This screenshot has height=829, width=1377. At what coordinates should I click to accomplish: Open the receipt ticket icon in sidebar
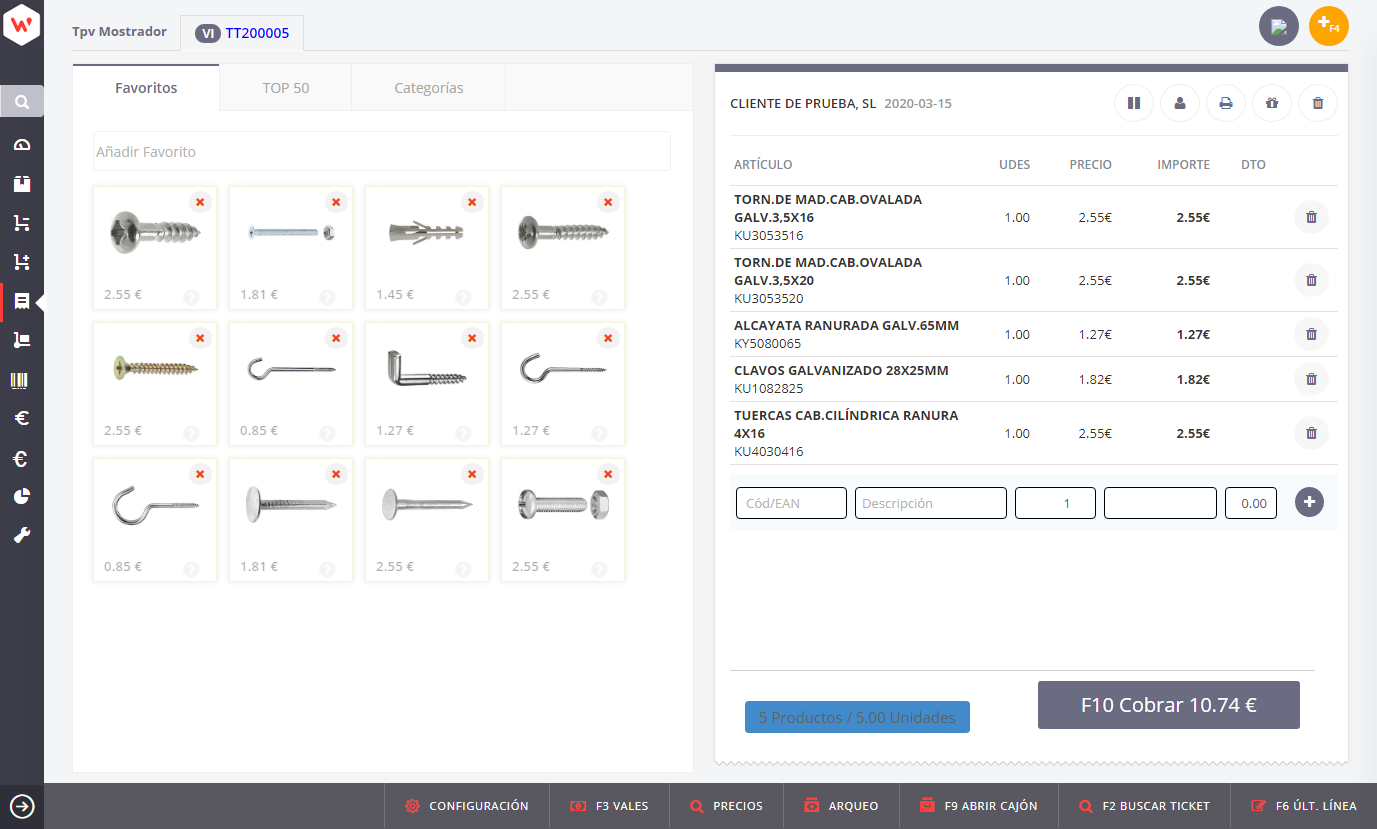[x=22, y=301]
